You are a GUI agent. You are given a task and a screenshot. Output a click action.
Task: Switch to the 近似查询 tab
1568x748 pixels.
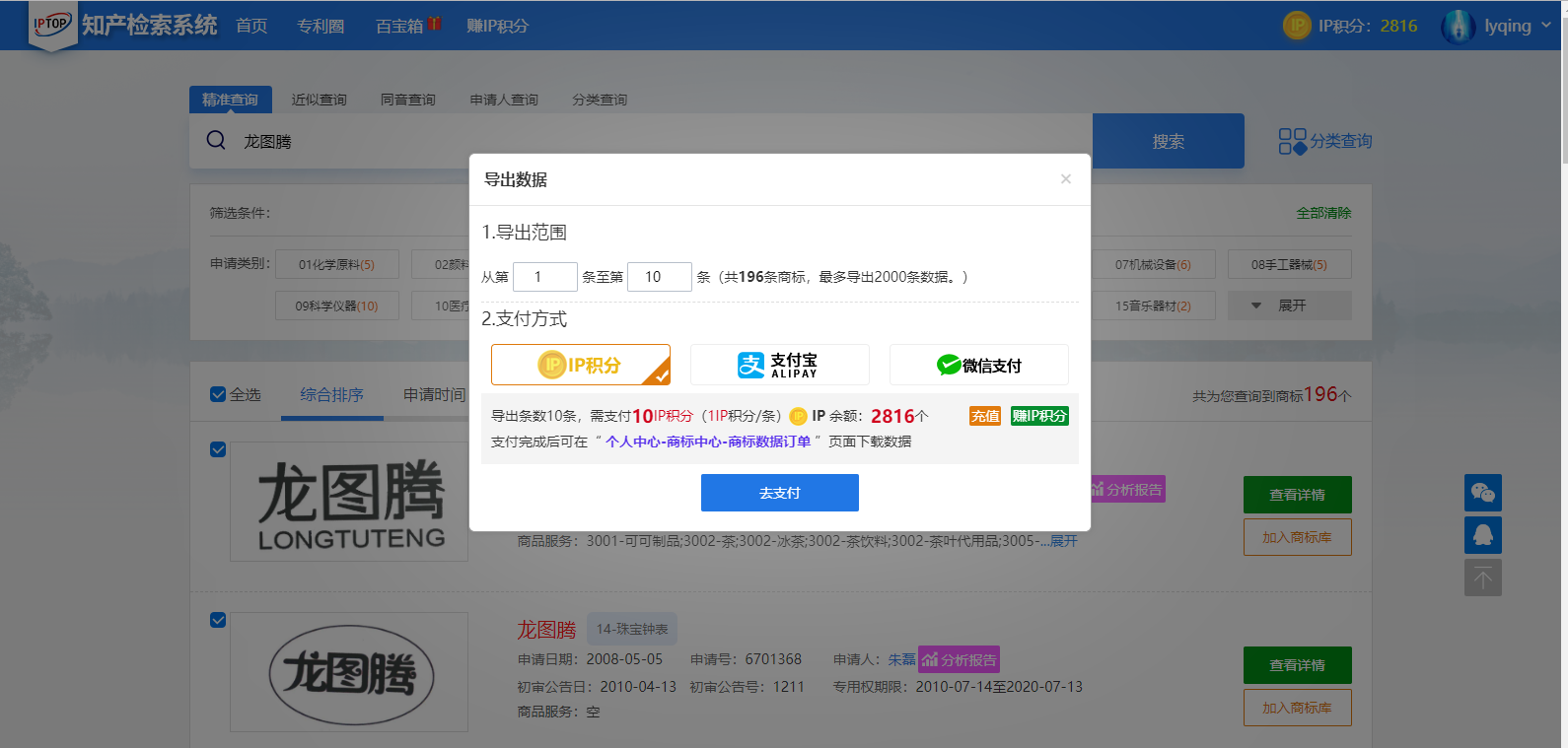pos(319,100)
